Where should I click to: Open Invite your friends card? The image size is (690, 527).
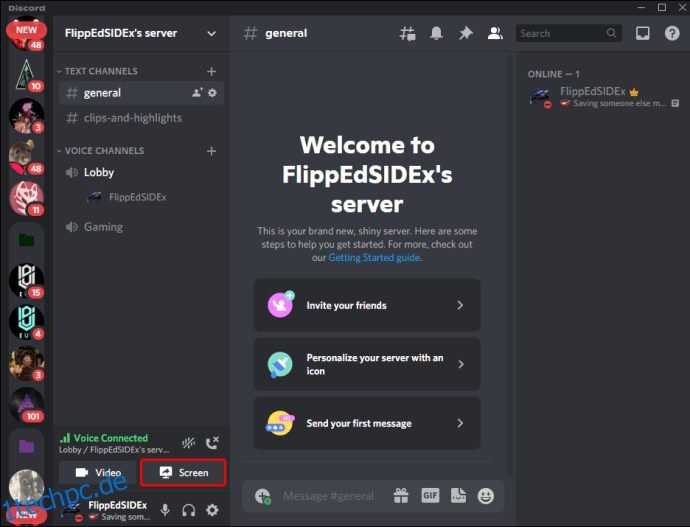[367, 305]
